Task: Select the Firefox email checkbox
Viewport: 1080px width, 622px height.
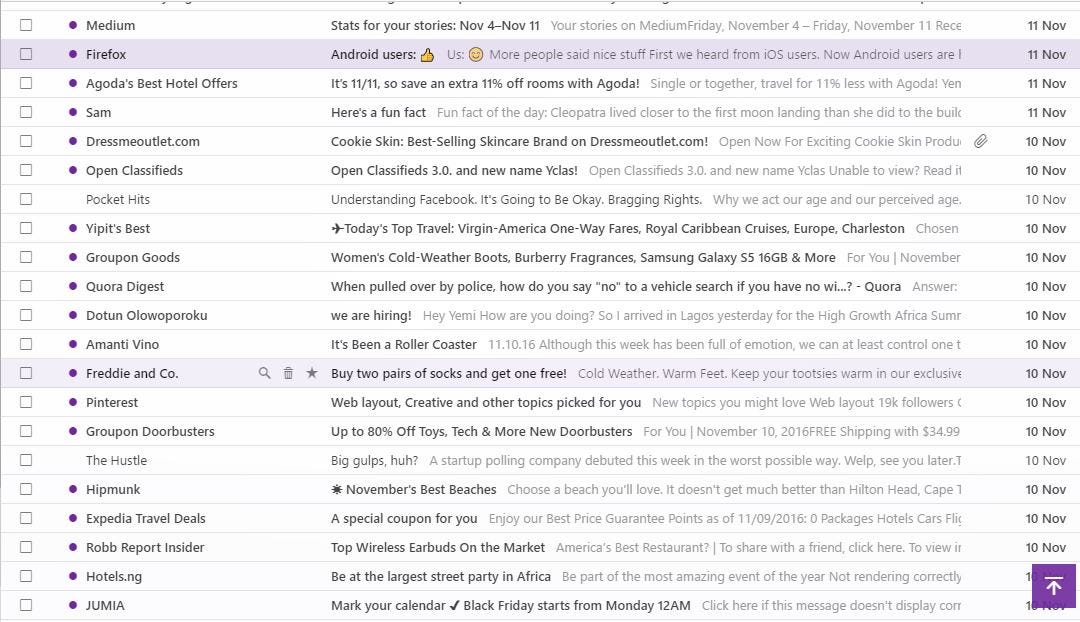Action: 26,54
